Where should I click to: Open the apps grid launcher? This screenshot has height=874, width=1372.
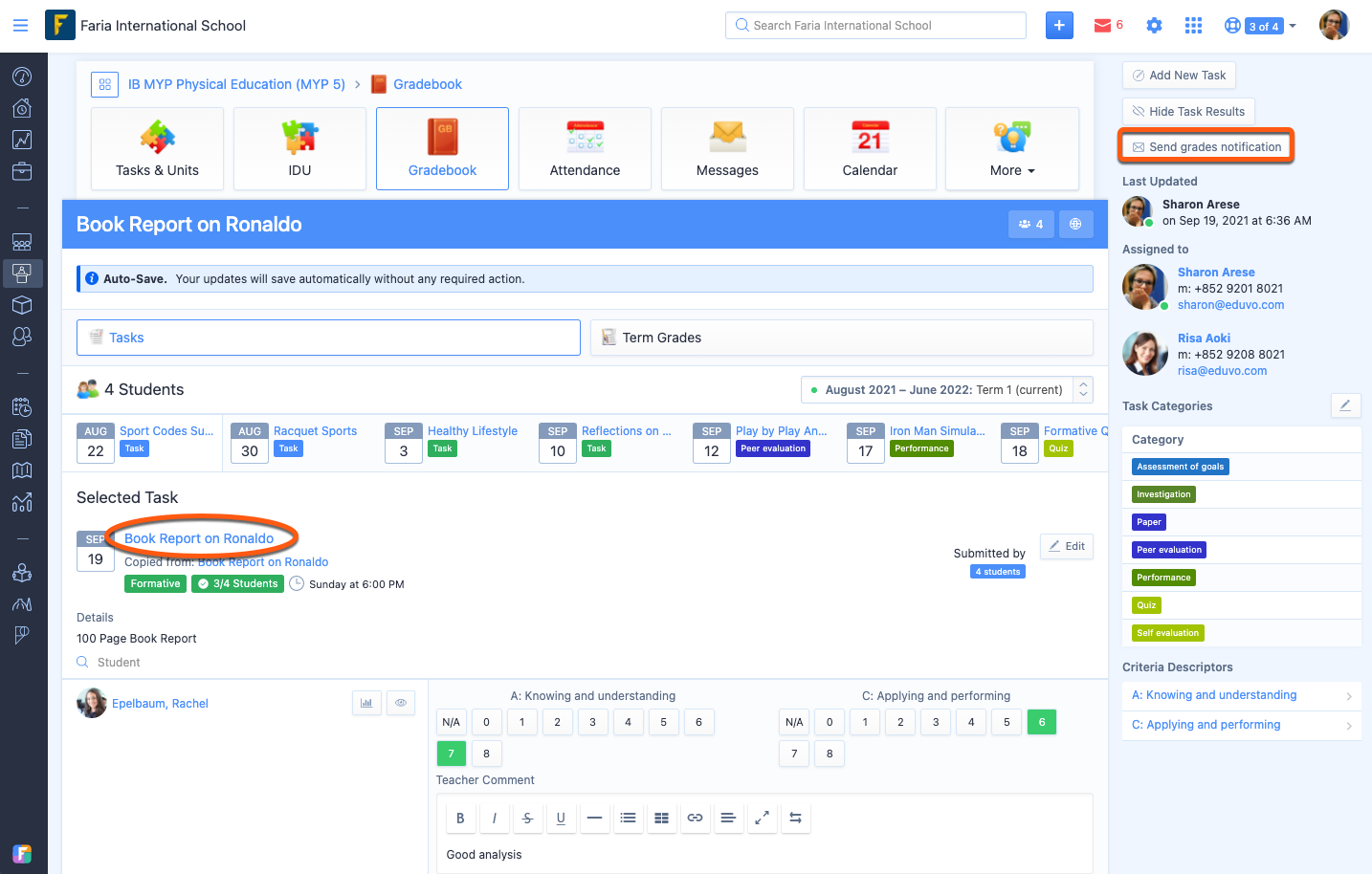[x=1192, y=25]
